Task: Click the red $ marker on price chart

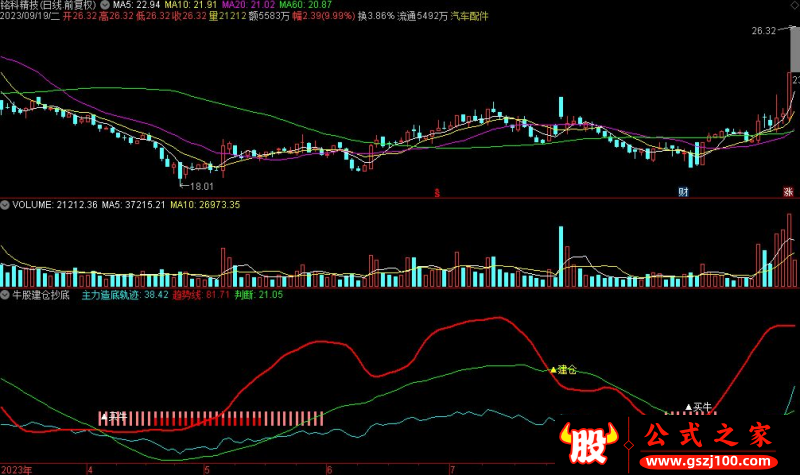Action: pos(437,193)
